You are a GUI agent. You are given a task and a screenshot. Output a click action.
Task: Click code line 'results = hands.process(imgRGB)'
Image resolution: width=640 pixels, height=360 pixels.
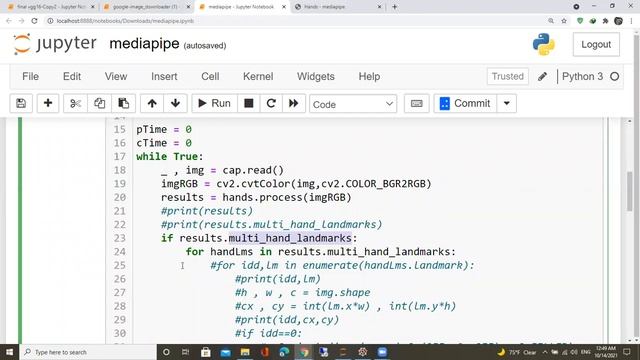pos(256,198)
